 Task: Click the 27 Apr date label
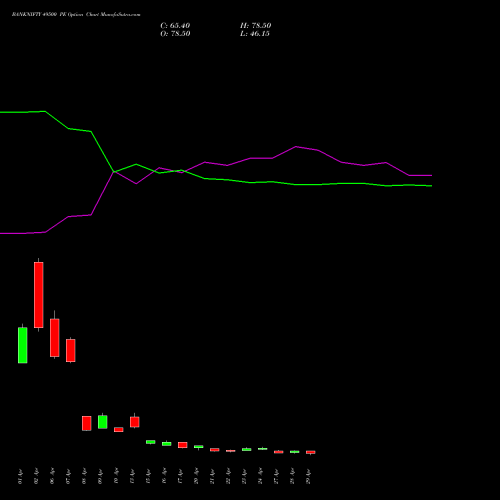[x=276, y=476]
